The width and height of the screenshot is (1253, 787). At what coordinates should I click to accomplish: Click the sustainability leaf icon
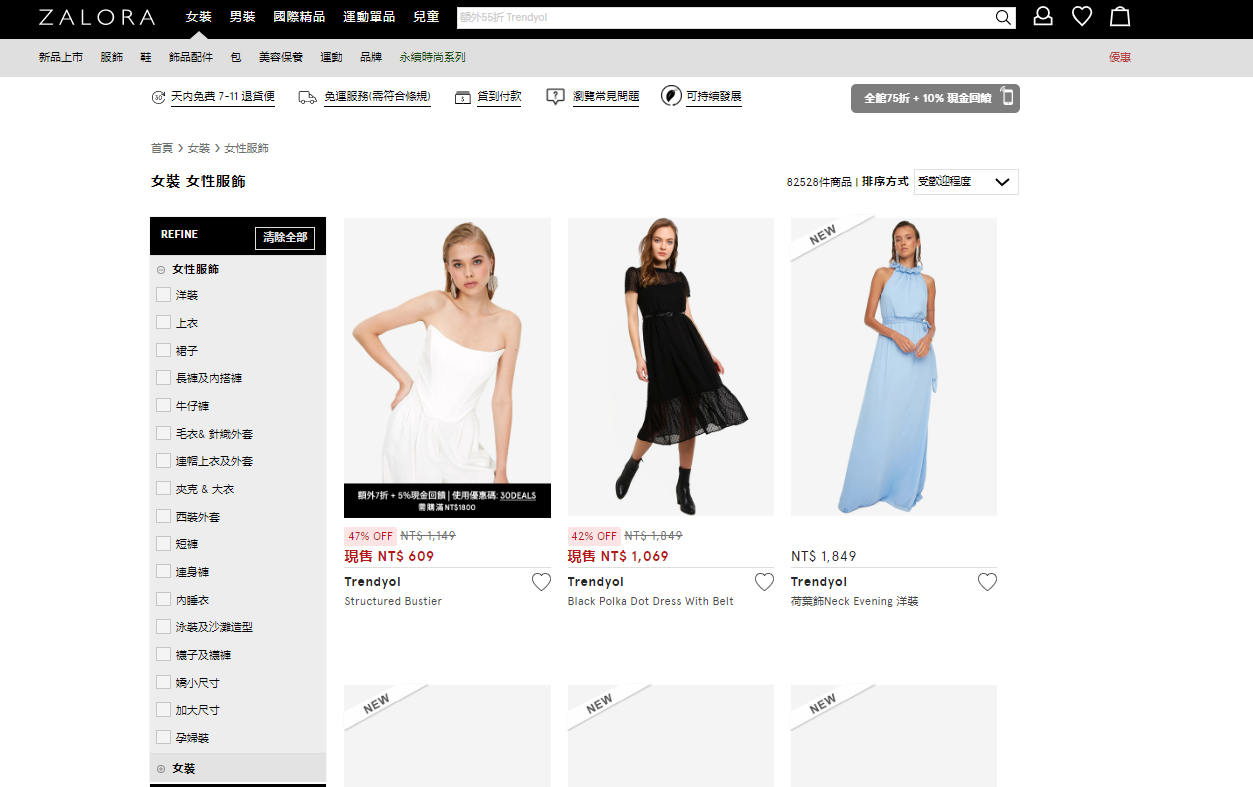point(671,96)
